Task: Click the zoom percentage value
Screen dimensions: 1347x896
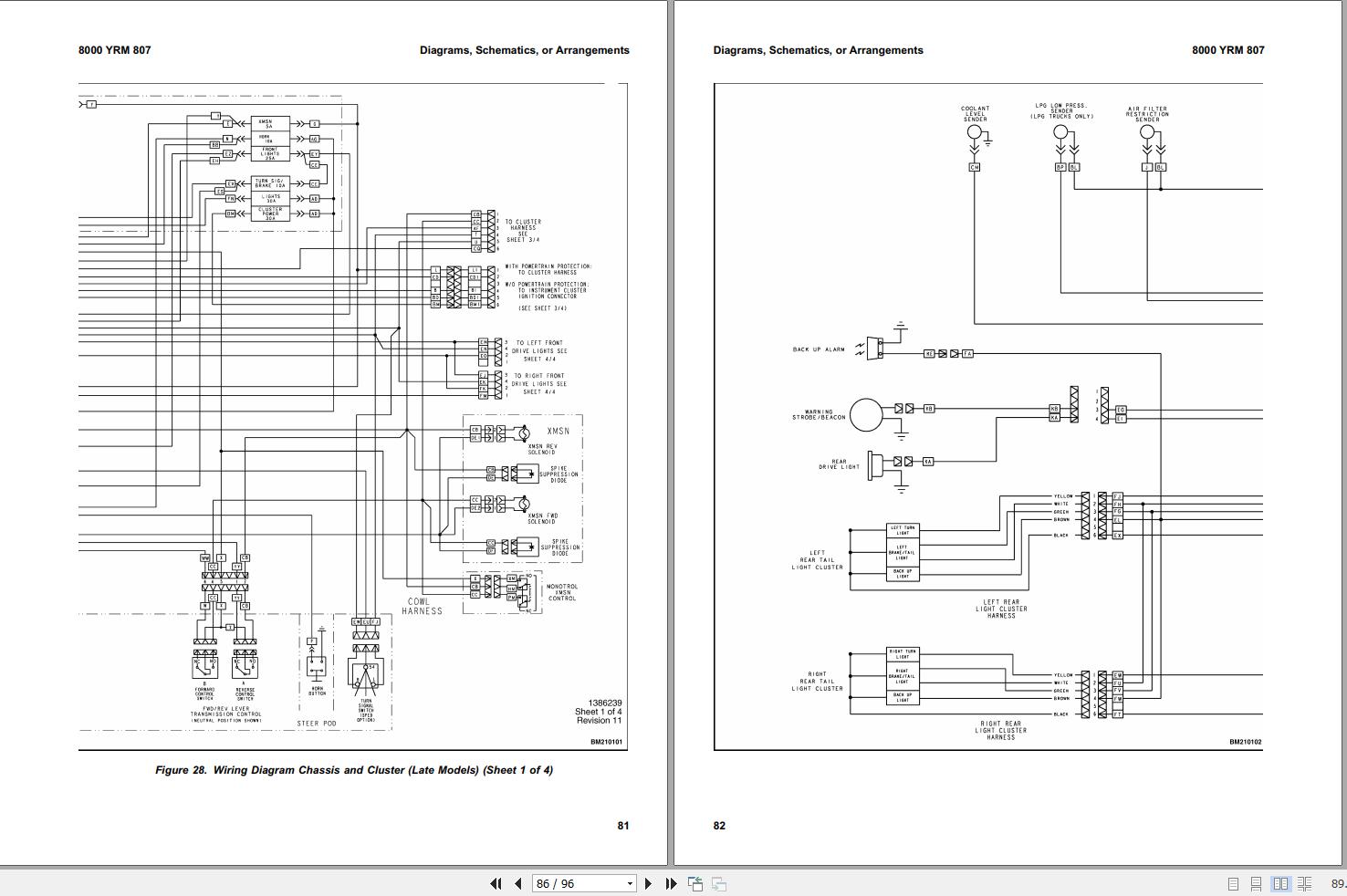Action: point(1337,883)
